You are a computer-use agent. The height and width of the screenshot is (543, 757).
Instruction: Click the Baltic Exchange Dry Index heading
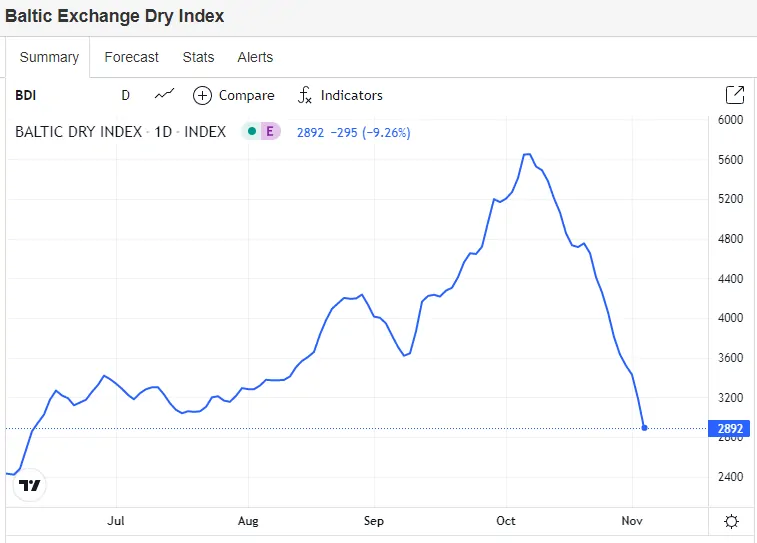pyautogui.click(x=114, y=16)
